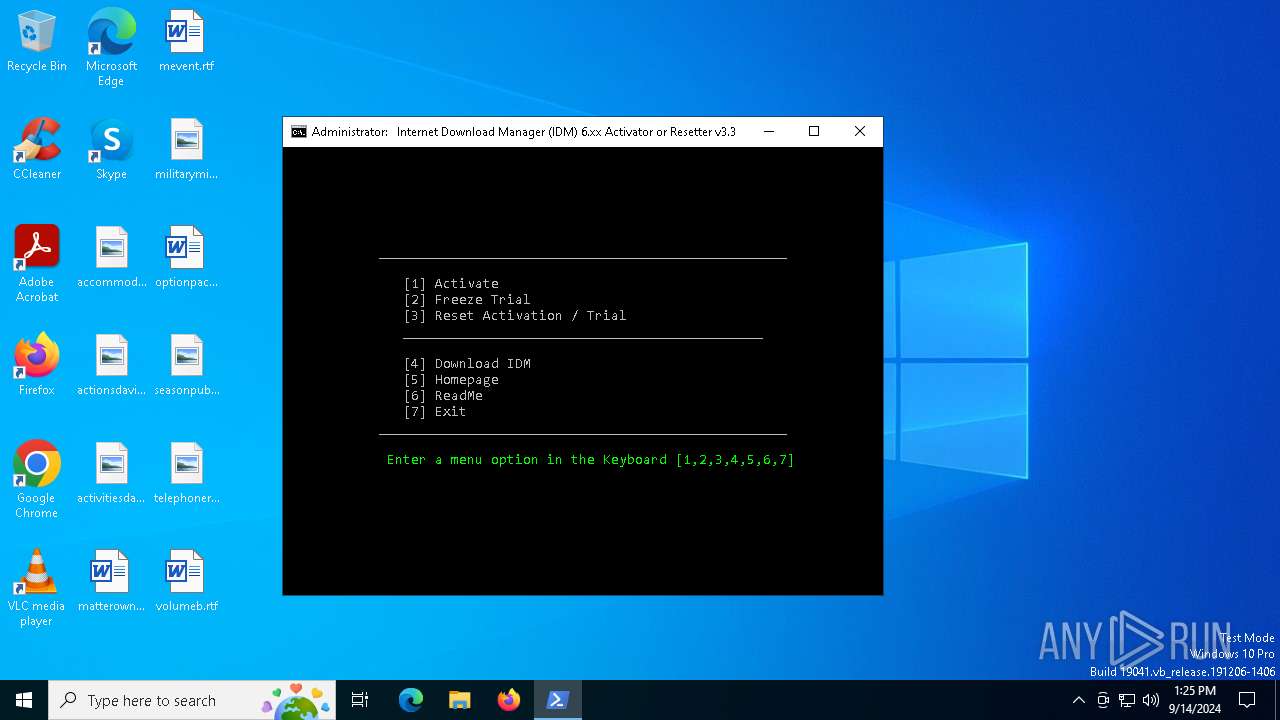The width and height of the screenshot is (1280, 720).
Task: Select the mevent.rtf desktop file
Action: 186,41
